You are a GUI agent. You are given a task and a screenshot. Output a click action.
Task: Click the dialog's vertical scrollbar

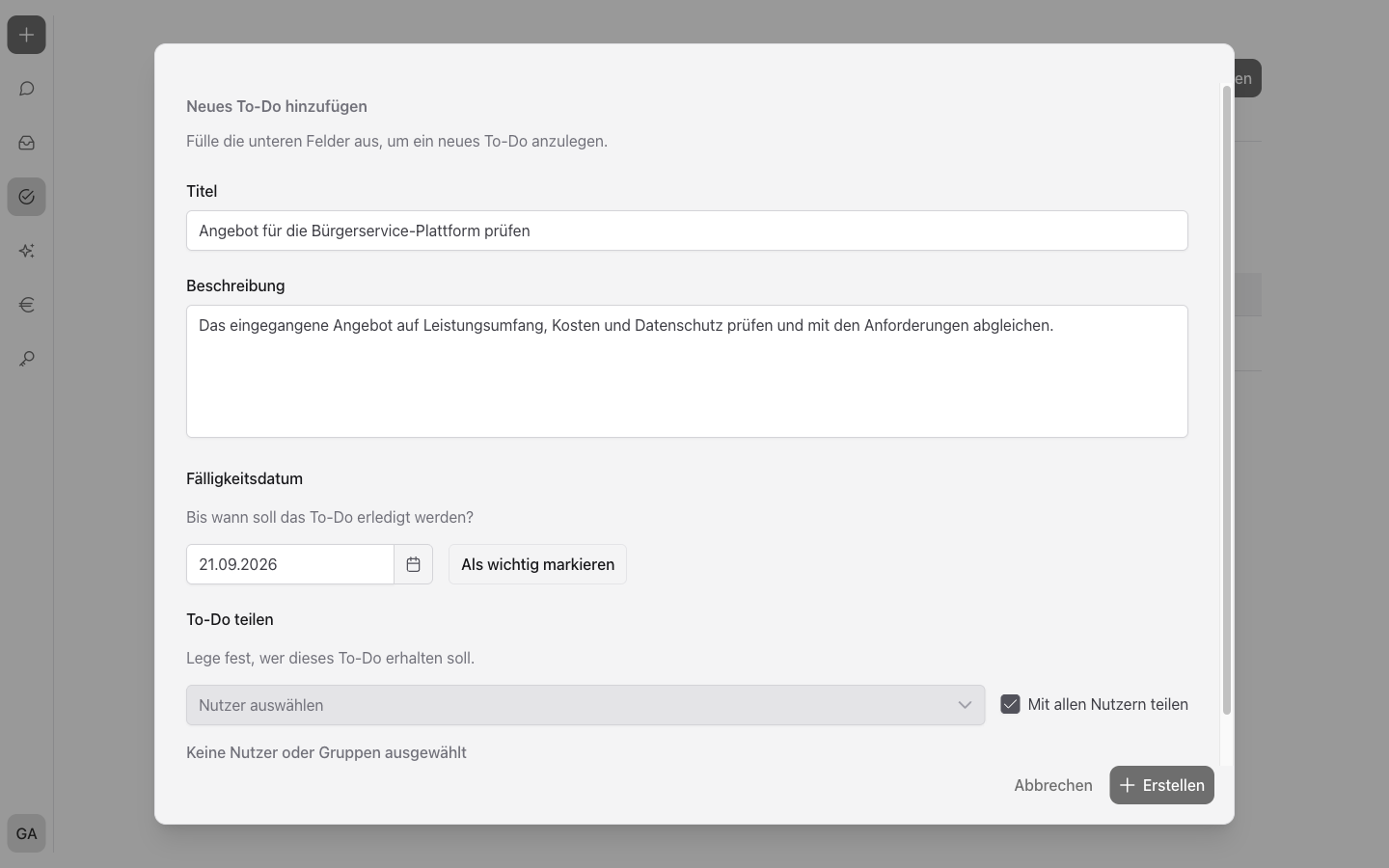coord(1227,400)
